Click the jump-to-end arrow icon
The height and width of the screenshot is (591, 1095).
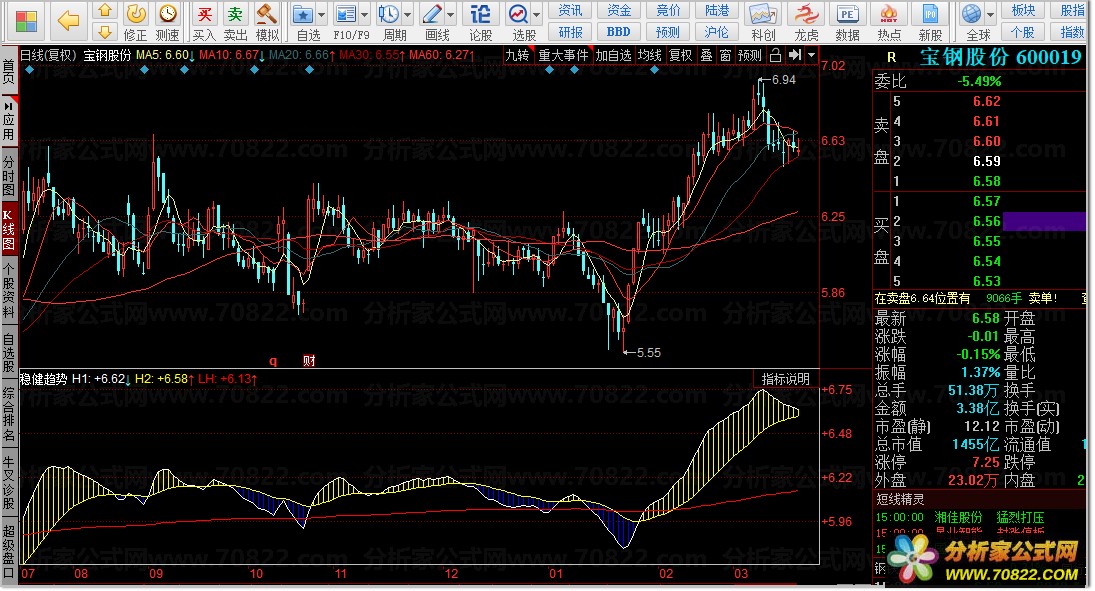[795, 54]
